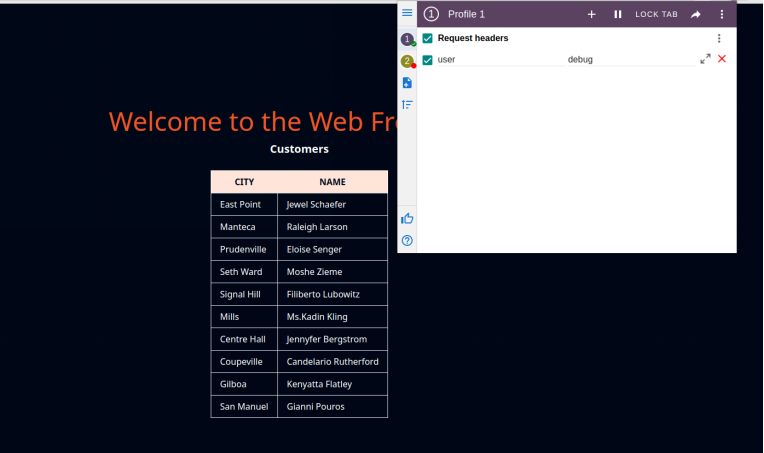Open the help question mark icon
The image size is (764, 453).
tap(407, 240)
